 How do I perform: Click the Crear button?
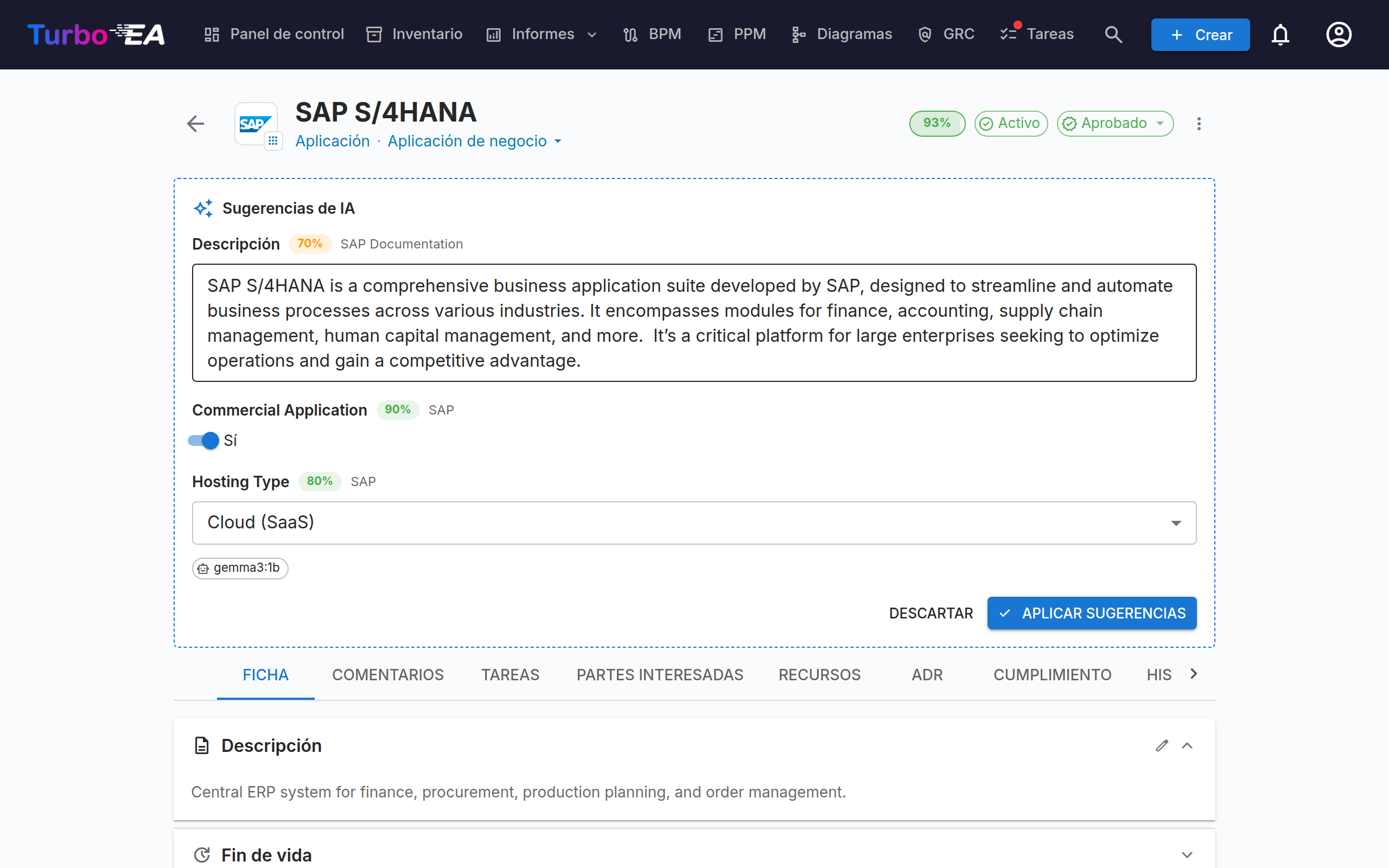click(x=1200, y=34)
